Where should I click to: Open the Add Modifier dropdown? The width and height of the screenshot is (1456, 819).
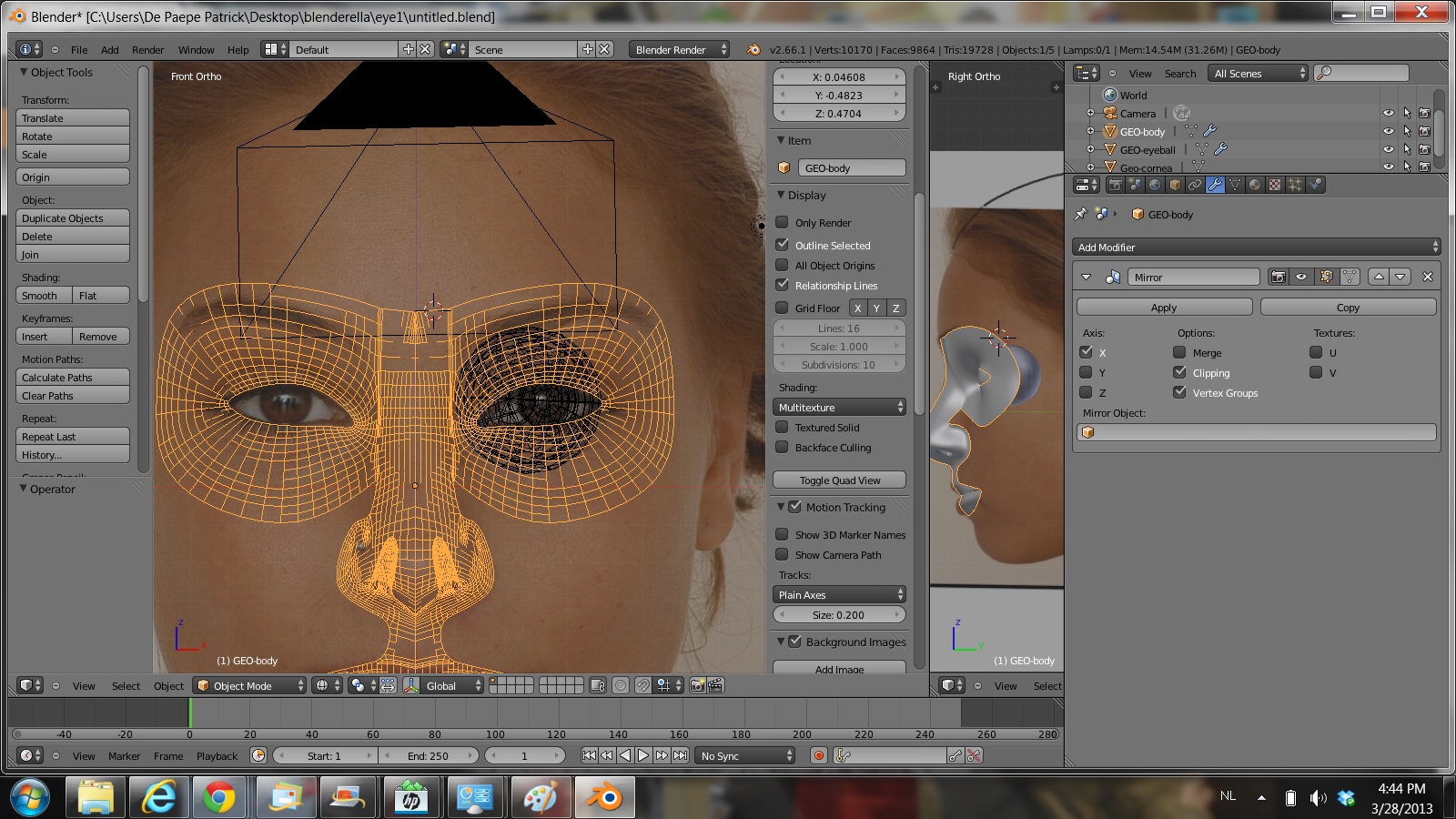pyautogui.click(x=1256, y=247)
